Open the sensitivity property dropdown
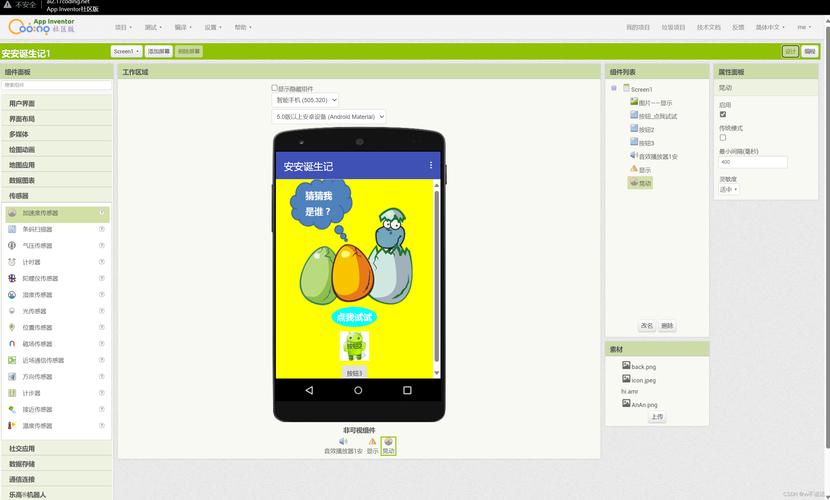Viewport: 830px width, 500px height. pos(729,189)
